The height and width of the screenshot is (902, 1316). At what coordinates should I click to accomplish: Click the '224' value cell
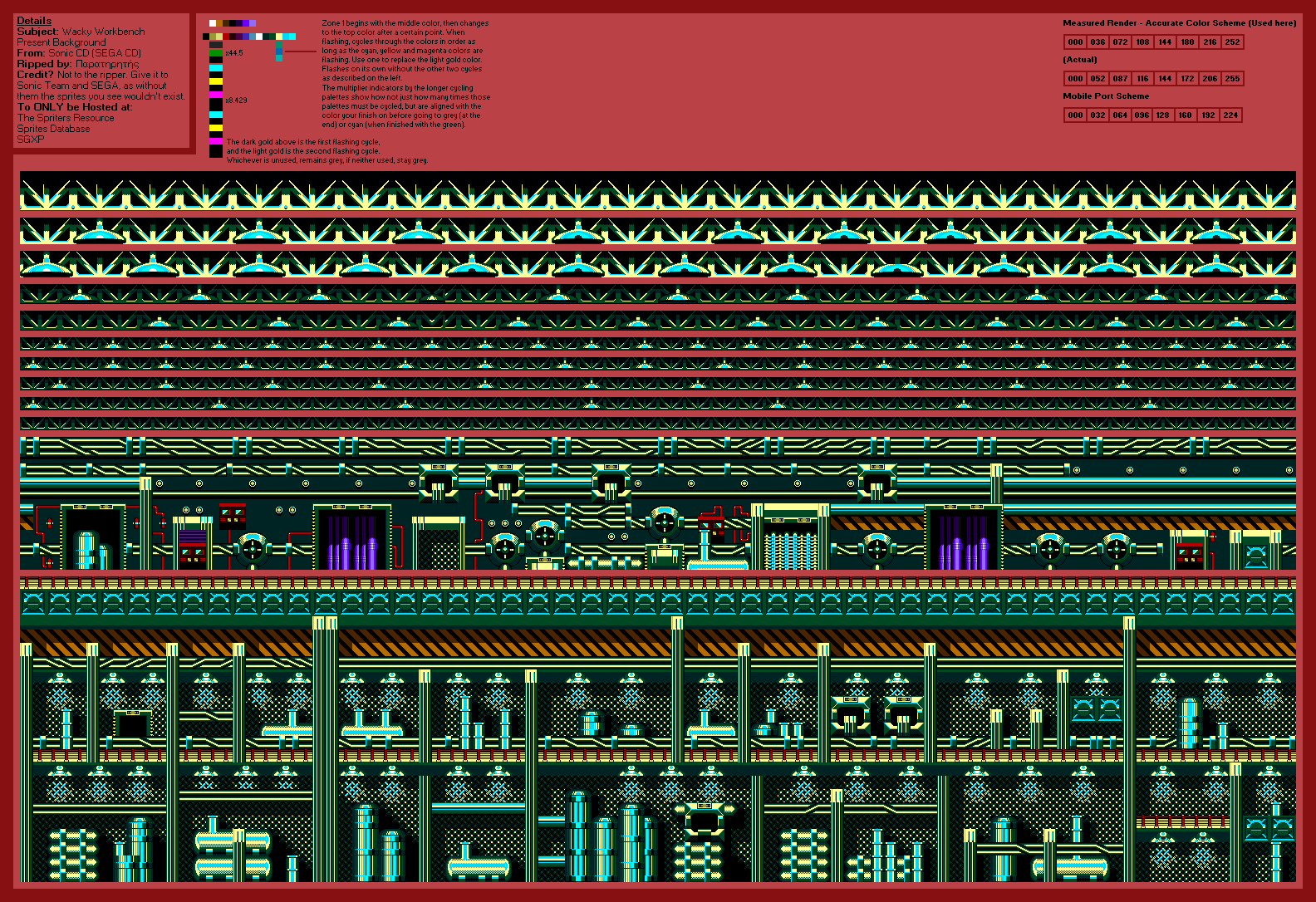point(1230,115)
